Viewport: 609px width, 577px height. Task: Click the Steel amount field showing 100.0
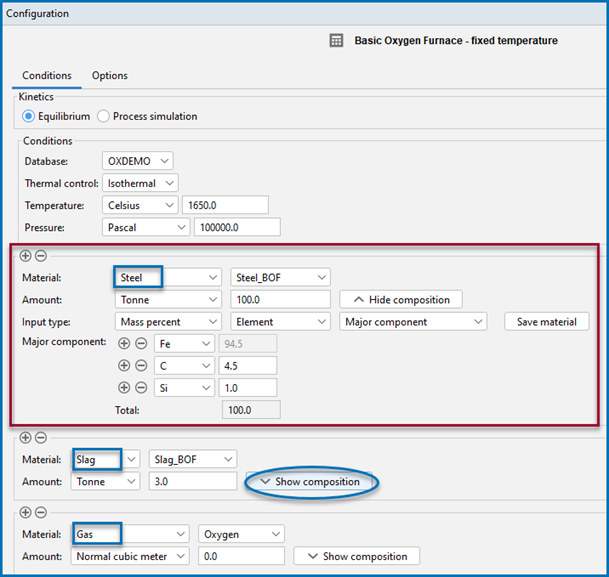click(x=280, y=299)
